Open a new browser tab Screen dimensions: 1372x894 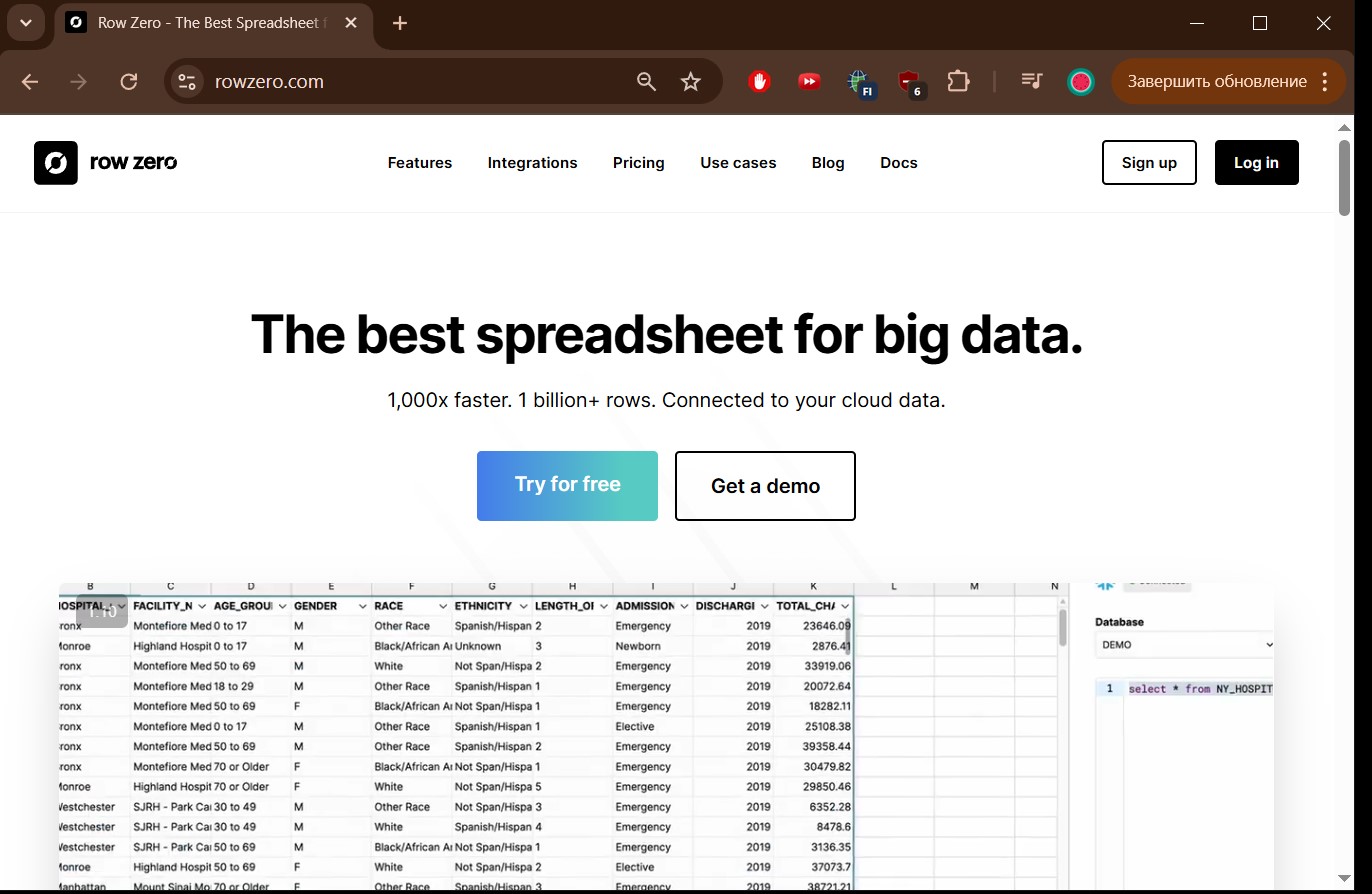400,23
